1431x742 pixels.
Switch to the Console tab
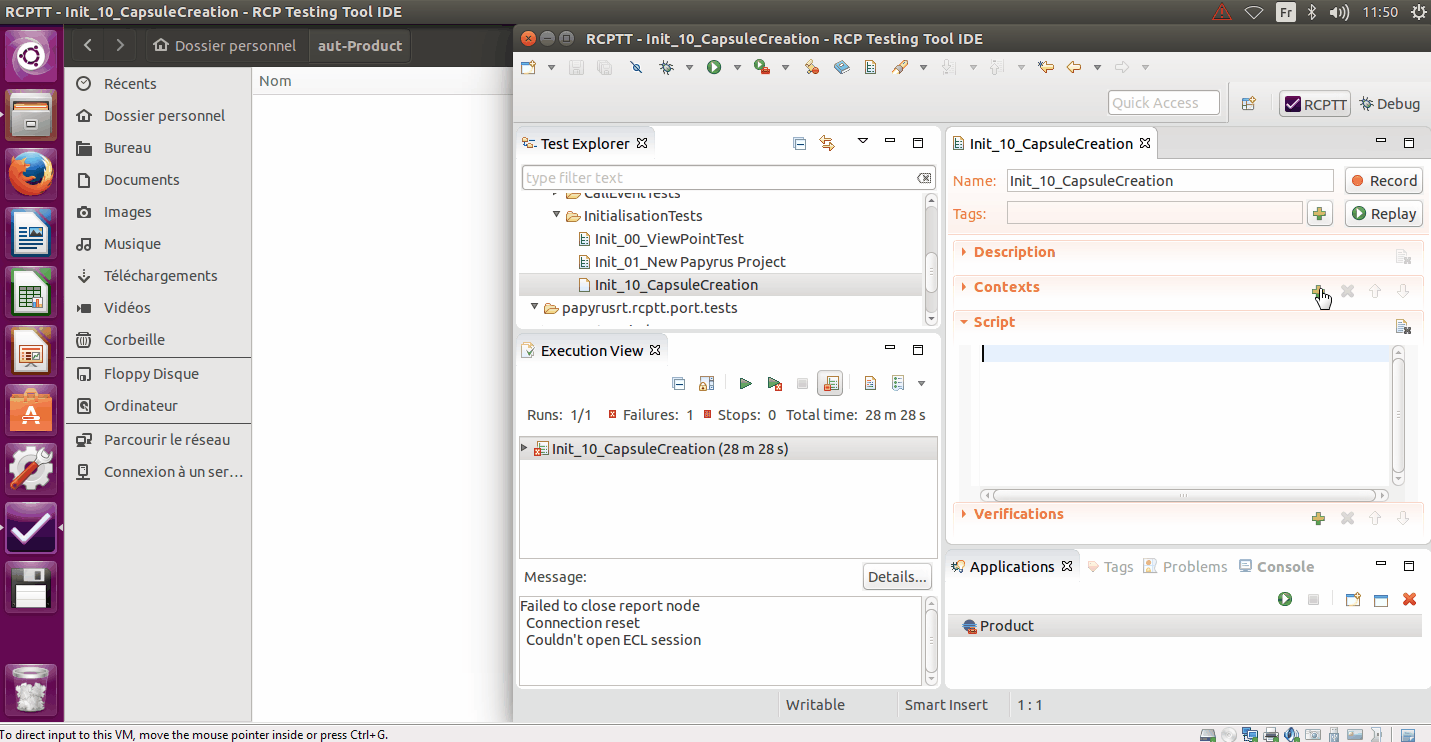click(x=1276, y=567)
